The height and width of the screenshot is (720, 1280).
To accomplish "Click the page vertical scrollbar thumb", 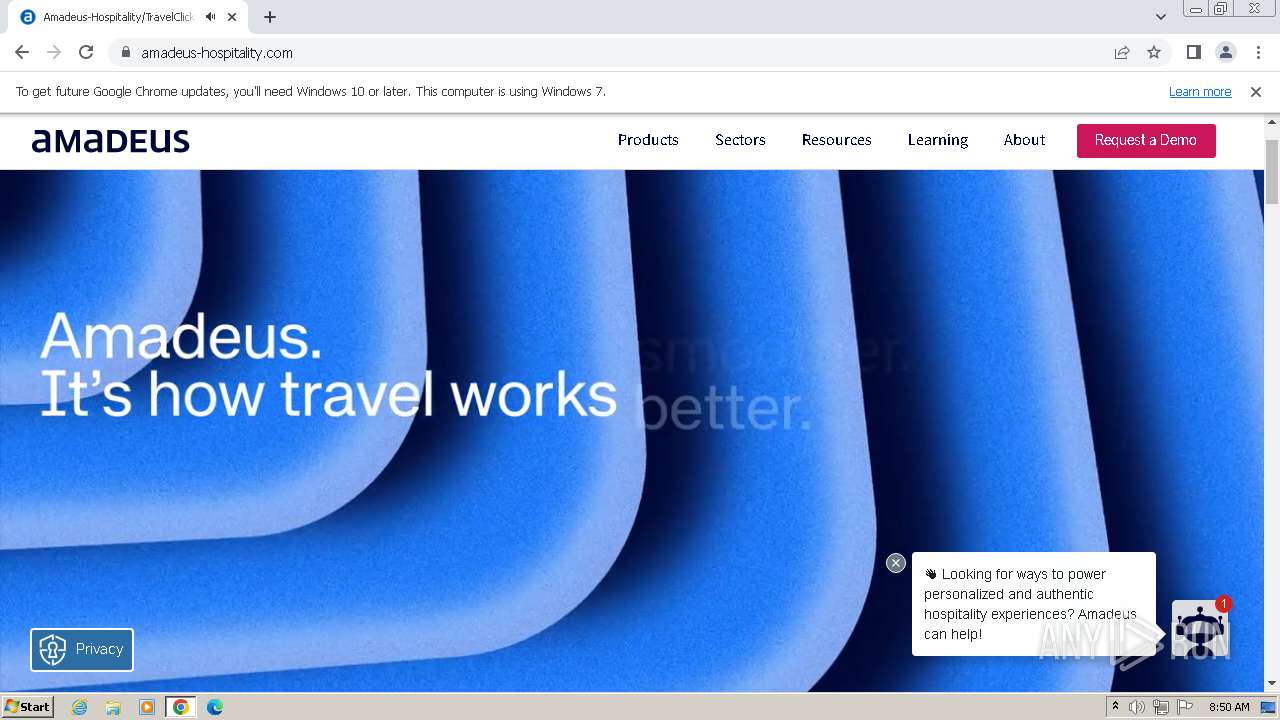I will pyautogui.click(x=1272, y=173).
